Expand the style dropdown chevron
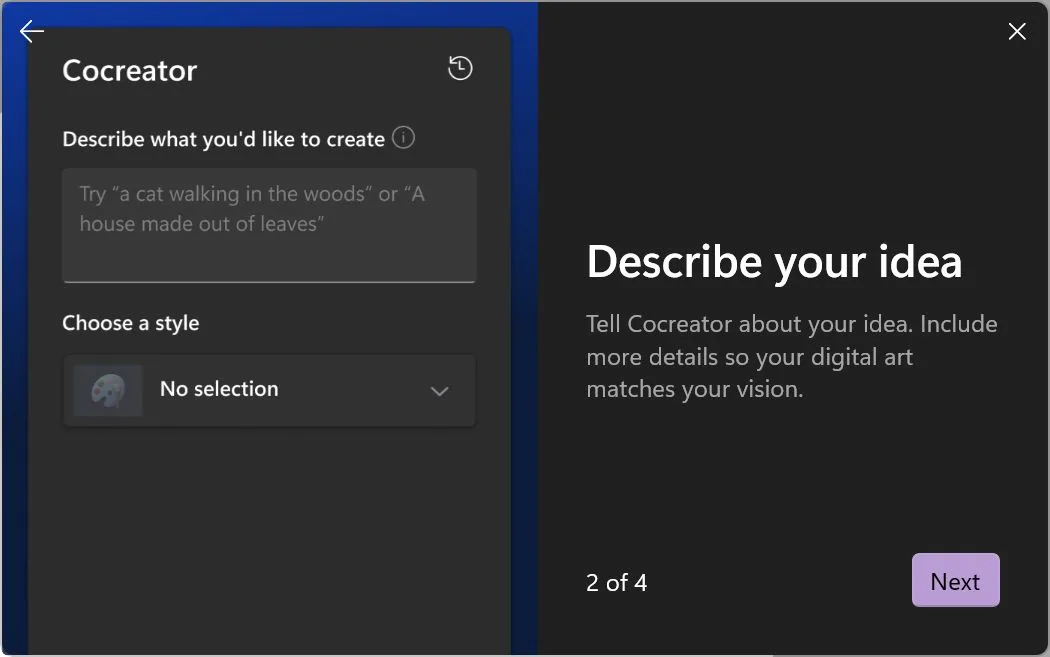The height and width of the screenshot is (657, 1050). pos(439,391)
